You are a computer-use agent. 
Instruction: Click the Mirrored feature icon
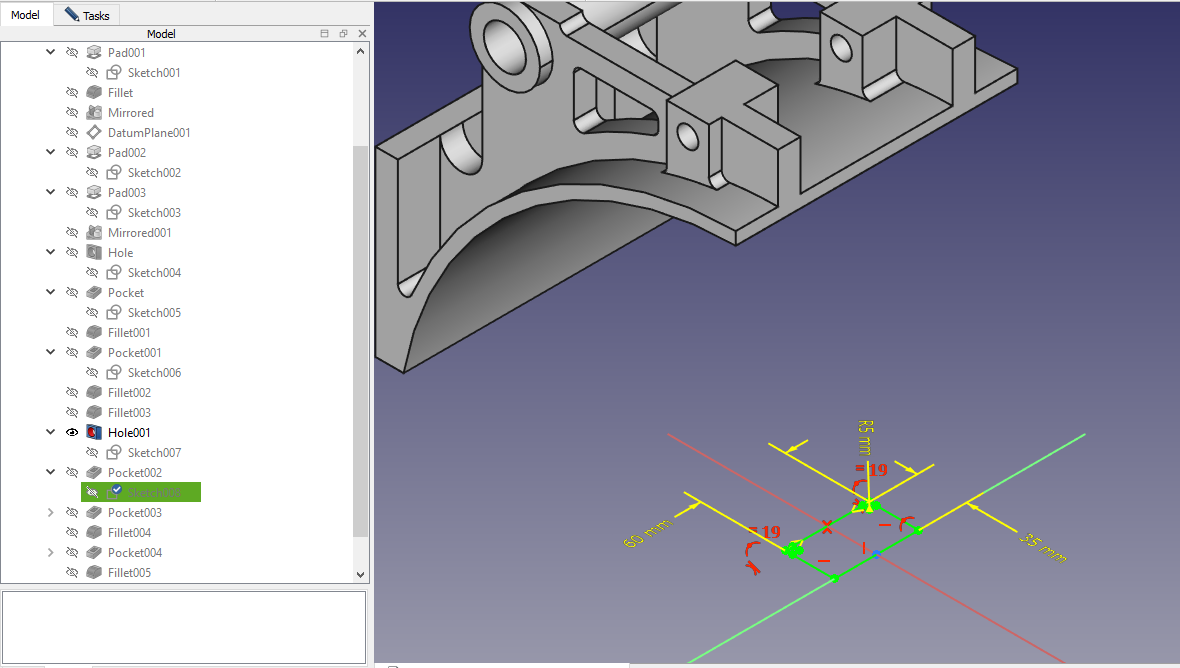click(94, 113)
